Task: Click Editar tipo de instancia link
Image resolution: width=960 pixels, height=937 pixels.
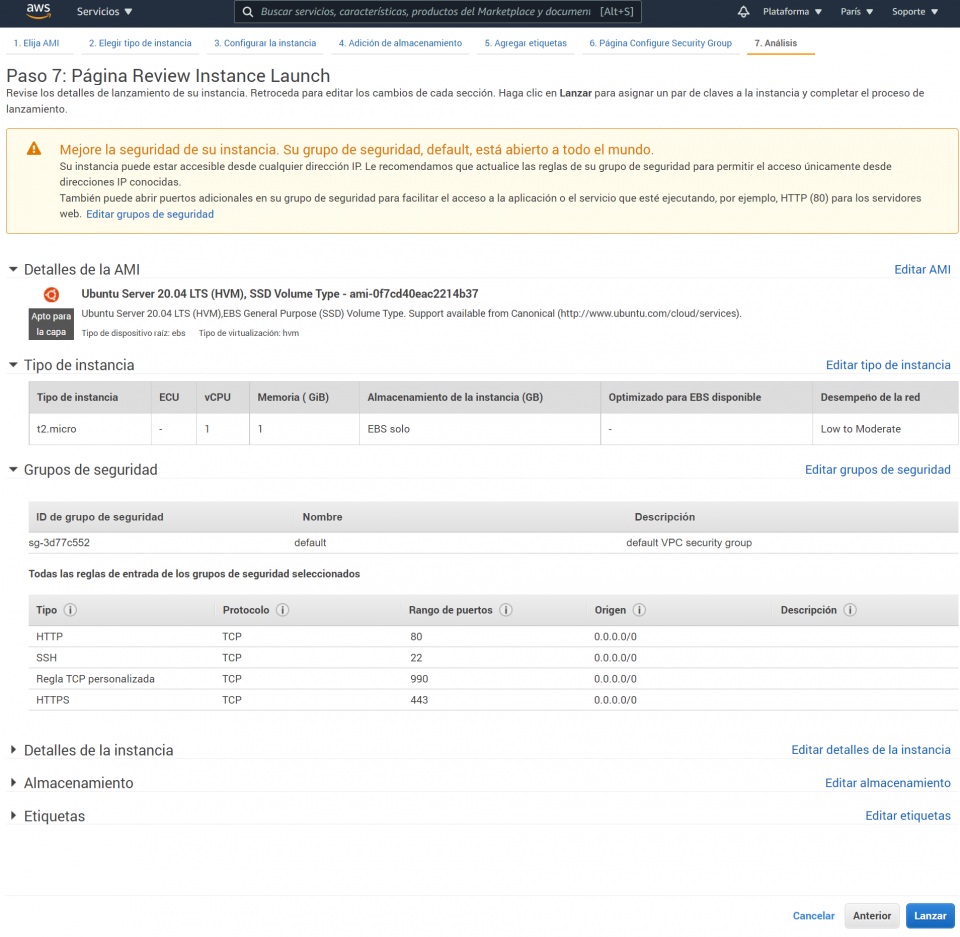Action: (x=888, y=365)
